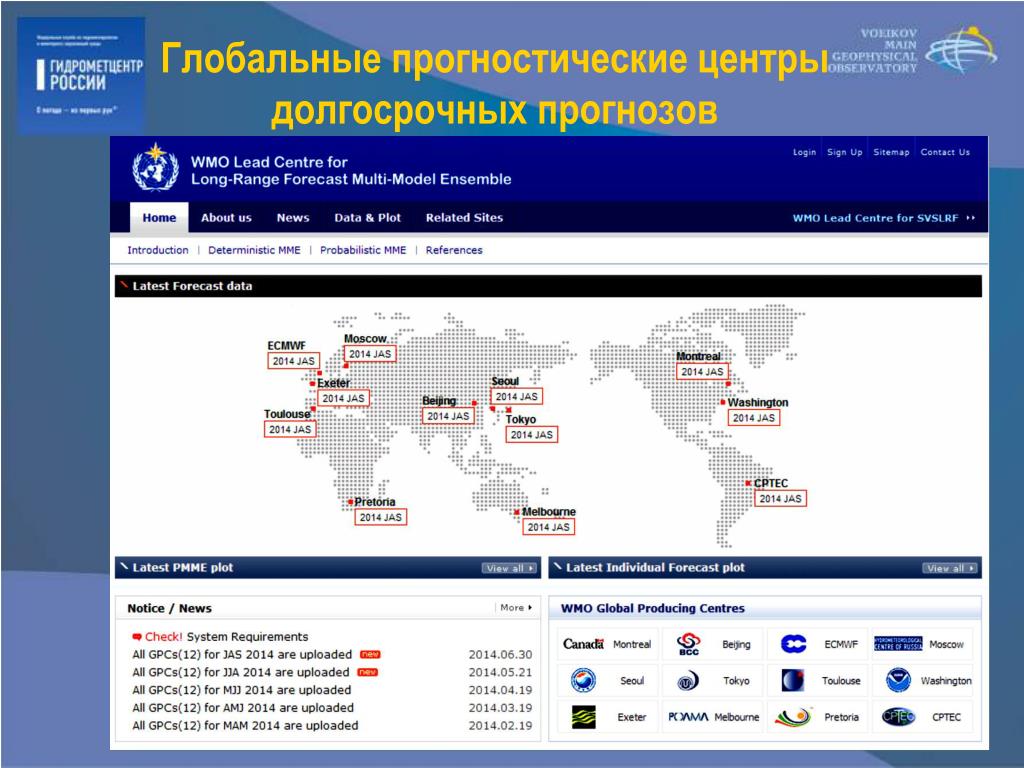The image size is (1024, 768).
Task: Select the Probabilistic MME submenu link
Action: [x=362, y=250]
